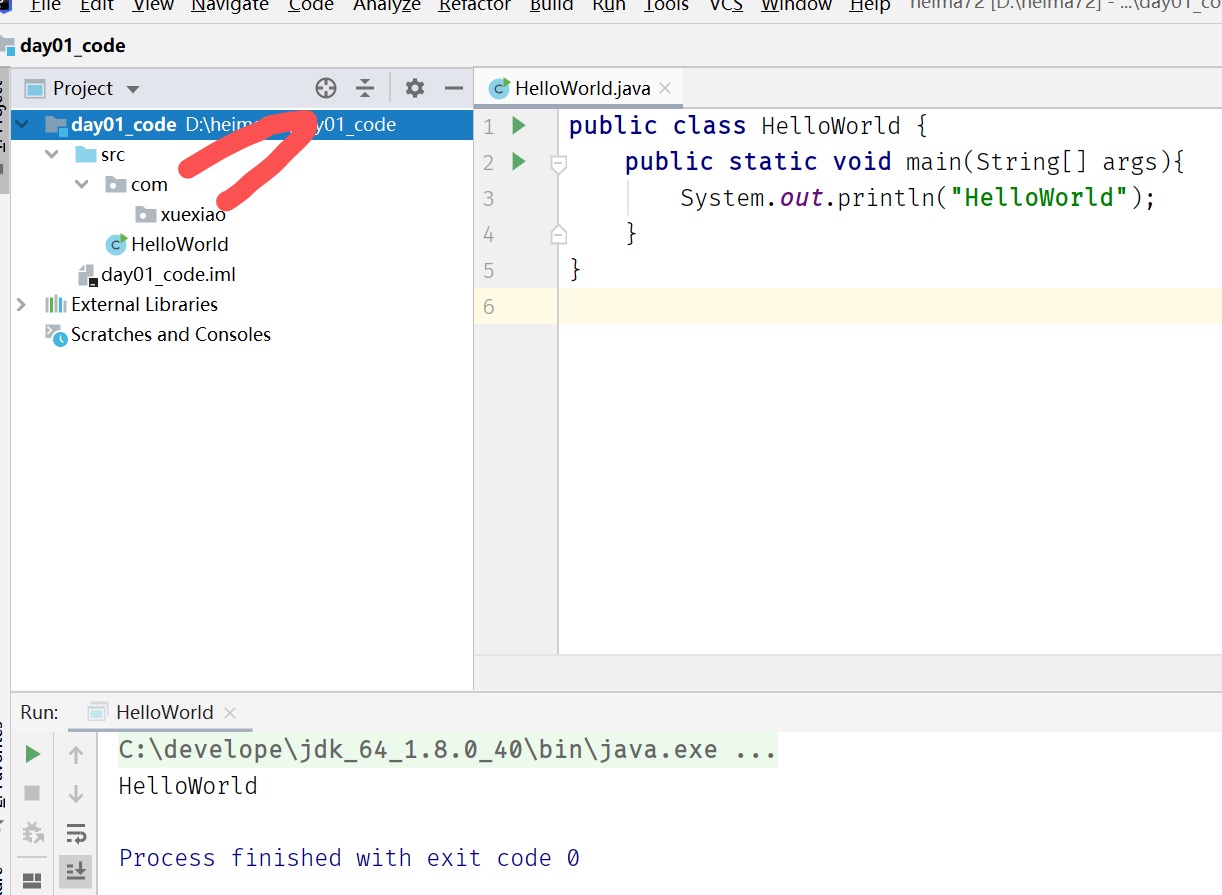Click the "HelloWorld" string literal in code

1037,198
